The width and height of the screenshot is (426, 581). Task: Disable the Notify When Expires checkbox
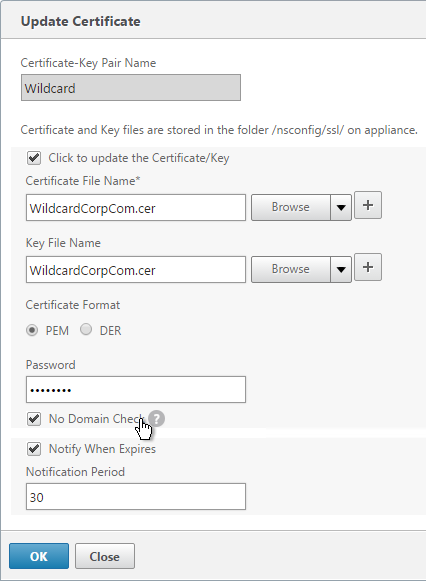[34, 449]
